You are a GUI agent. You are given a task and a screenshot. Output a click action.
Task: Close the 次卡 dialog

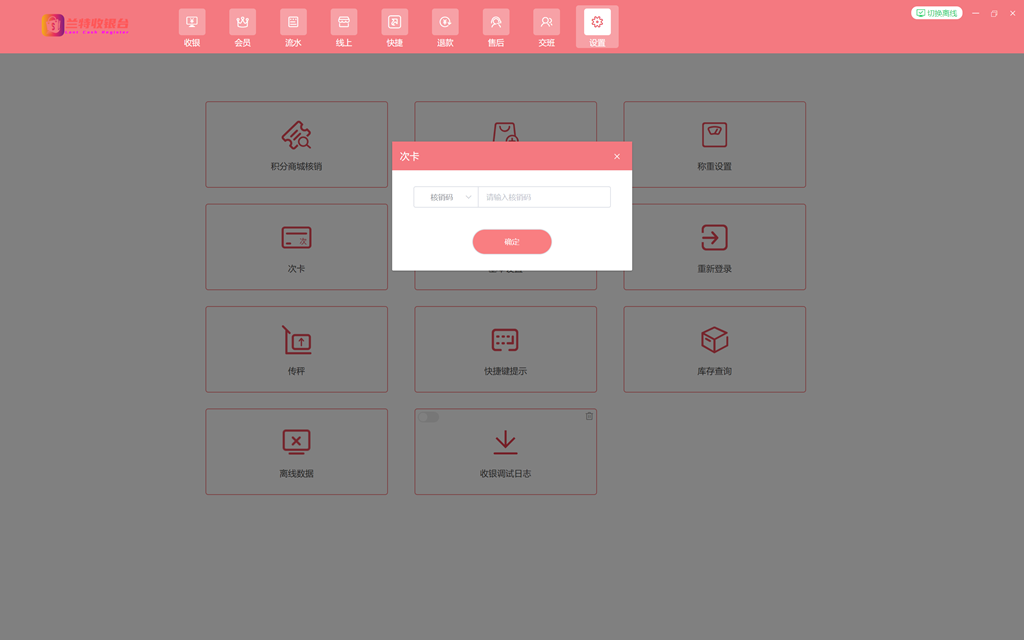[617, 157]
